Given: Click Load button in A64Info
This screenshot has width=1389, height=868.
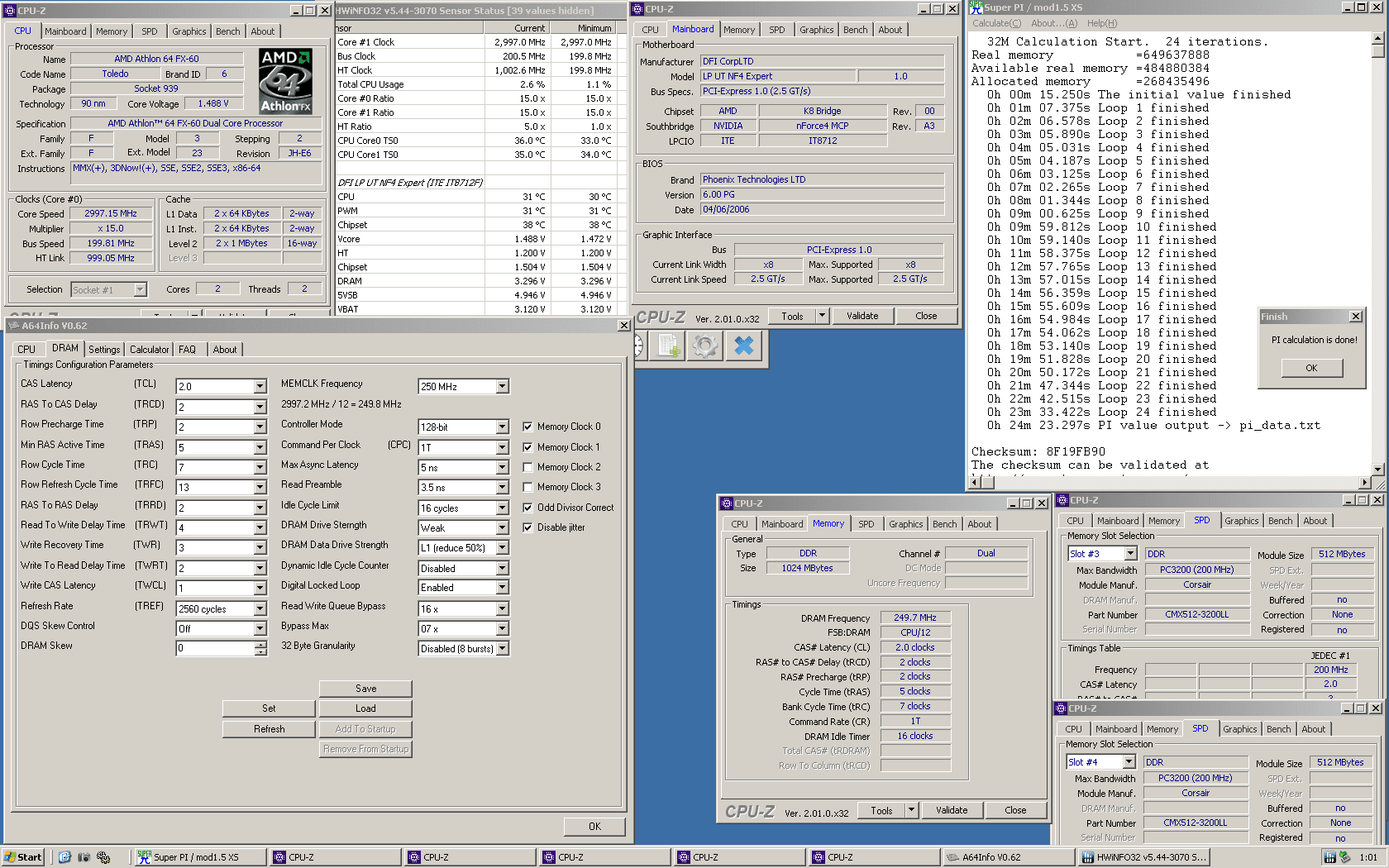Looking at the screenshot, I should [365, 708].
